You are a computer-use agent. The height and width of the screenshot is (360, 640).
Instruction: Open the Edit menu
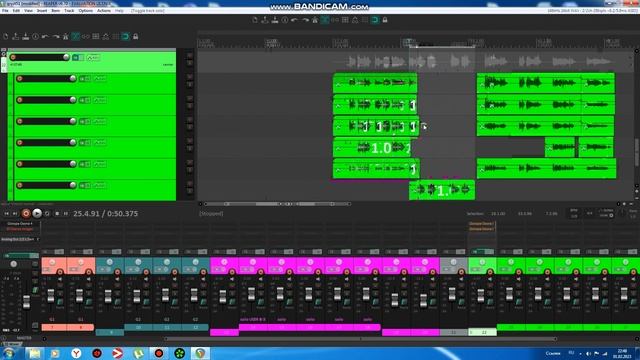pyautogui.click(x=16, y=11)
